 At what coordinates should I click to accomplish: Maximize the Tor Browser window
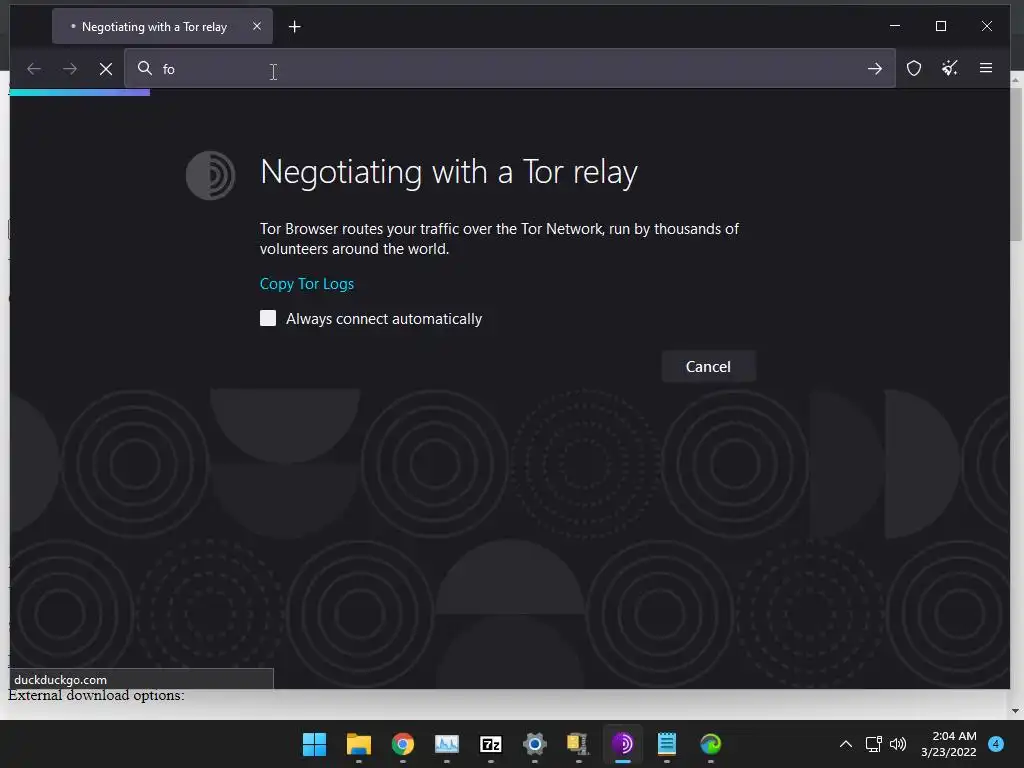940,26
